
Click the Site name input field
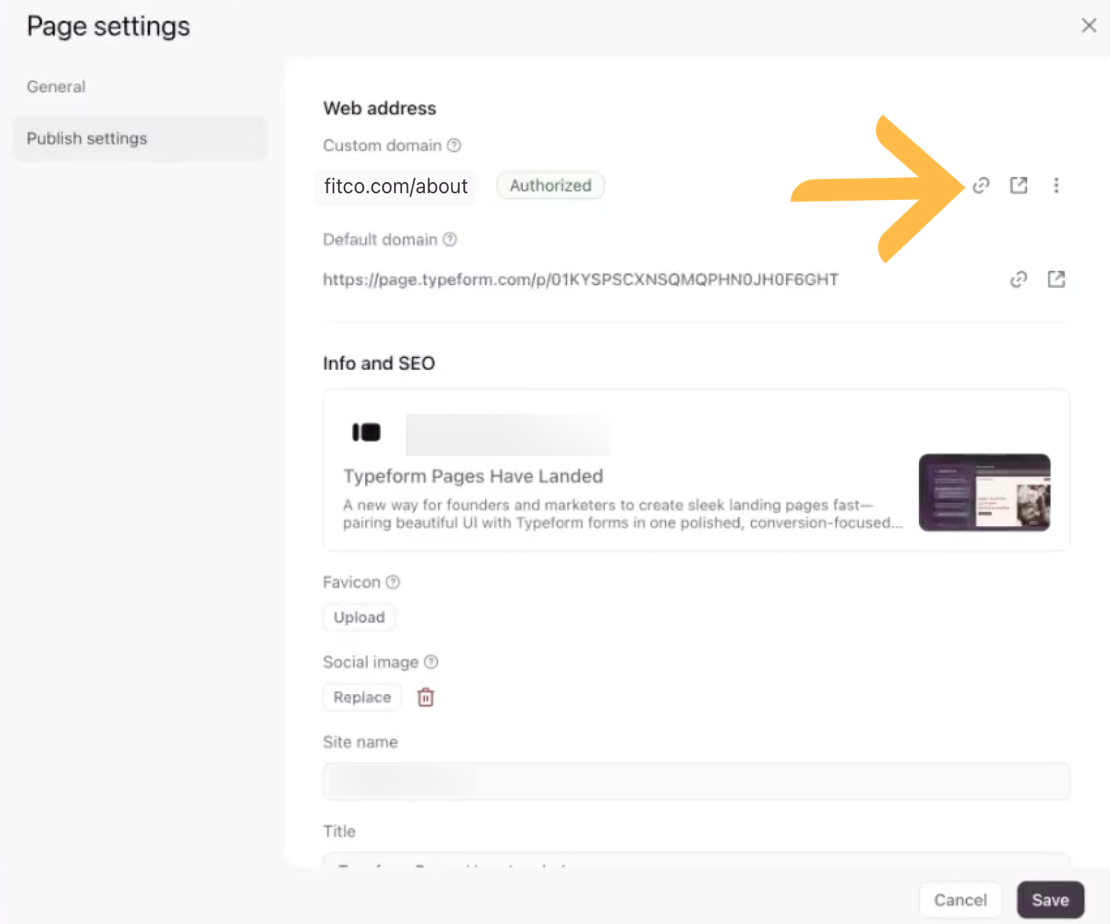pos(696,782)
